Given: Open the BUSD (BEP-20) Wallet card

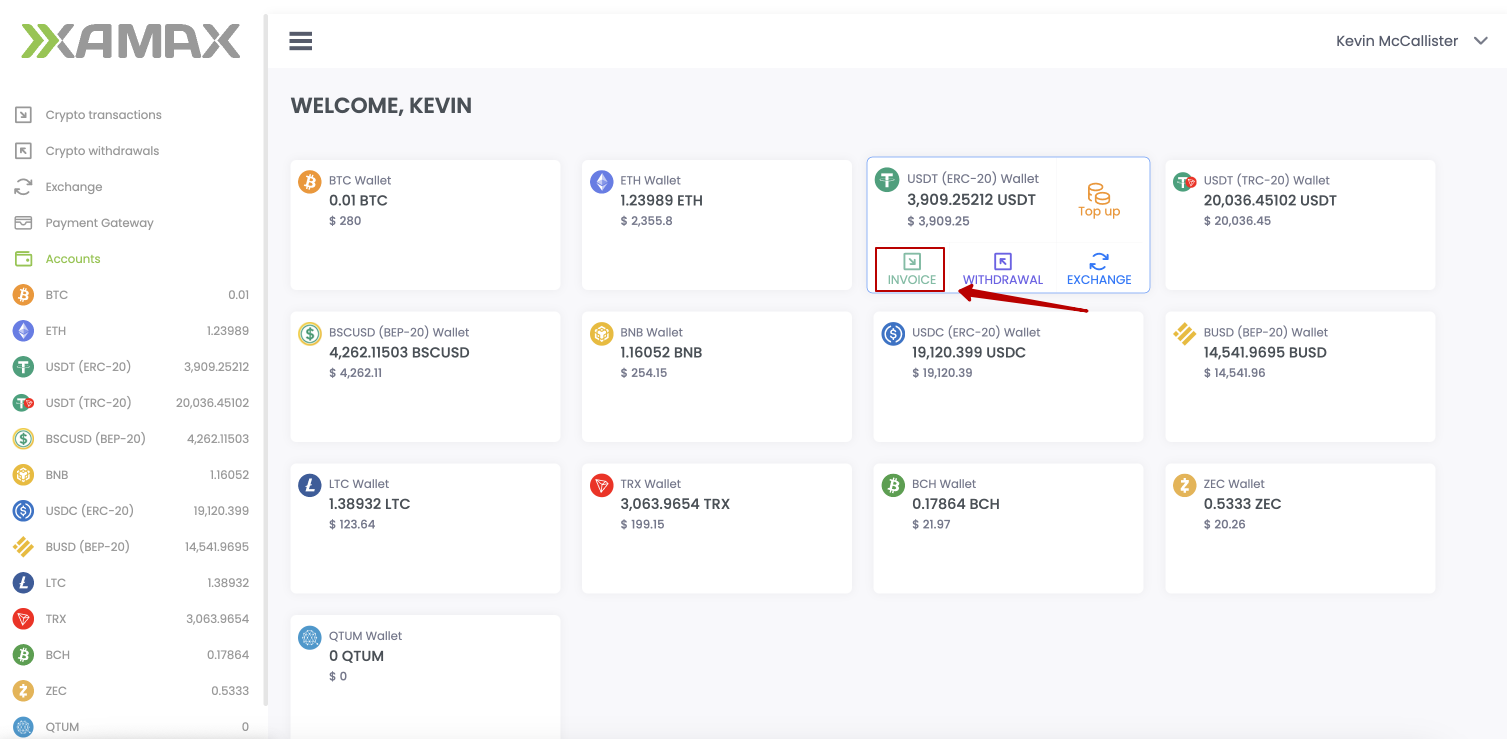Looking at the screenshot, I should coord(1300,377).
